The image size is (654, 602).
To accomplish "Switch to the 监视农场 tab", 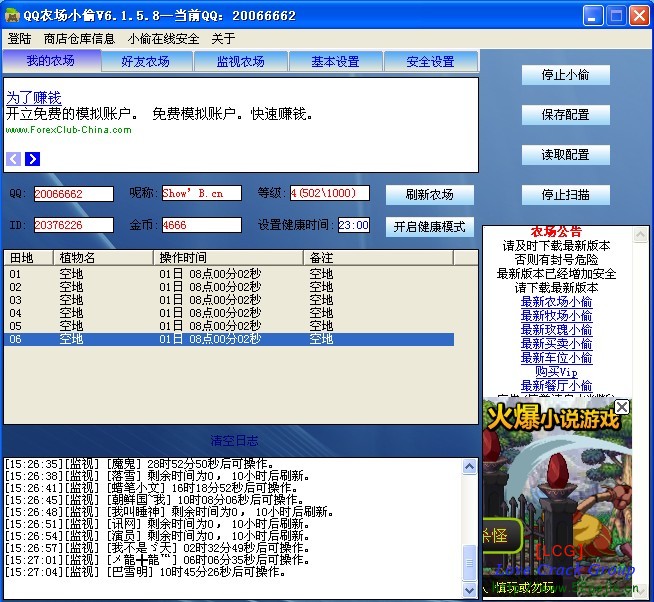I will (241, 62).
